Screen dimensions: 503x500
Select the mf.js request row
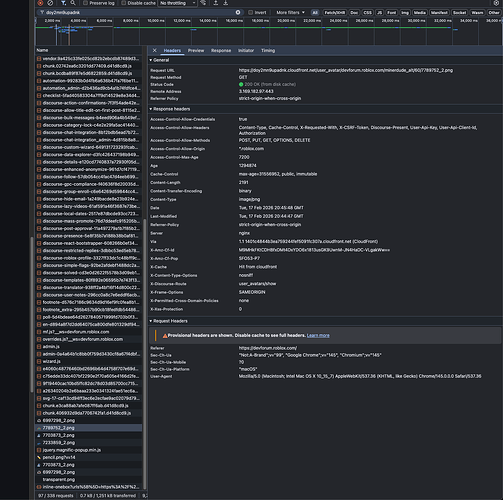tap(89, 332)
